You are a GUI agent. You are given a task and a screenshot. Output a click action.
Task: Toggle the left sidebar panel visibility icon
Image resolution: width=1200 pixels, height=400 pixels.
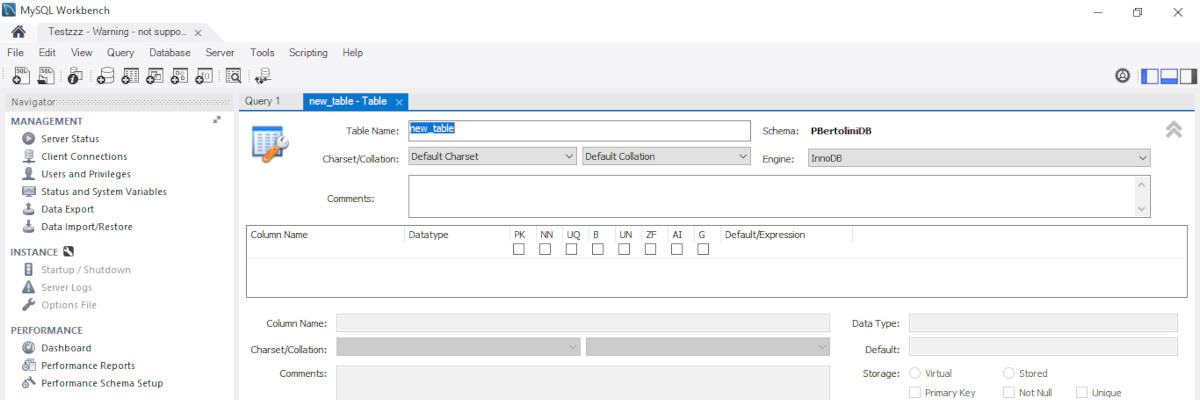[1150, 75]
